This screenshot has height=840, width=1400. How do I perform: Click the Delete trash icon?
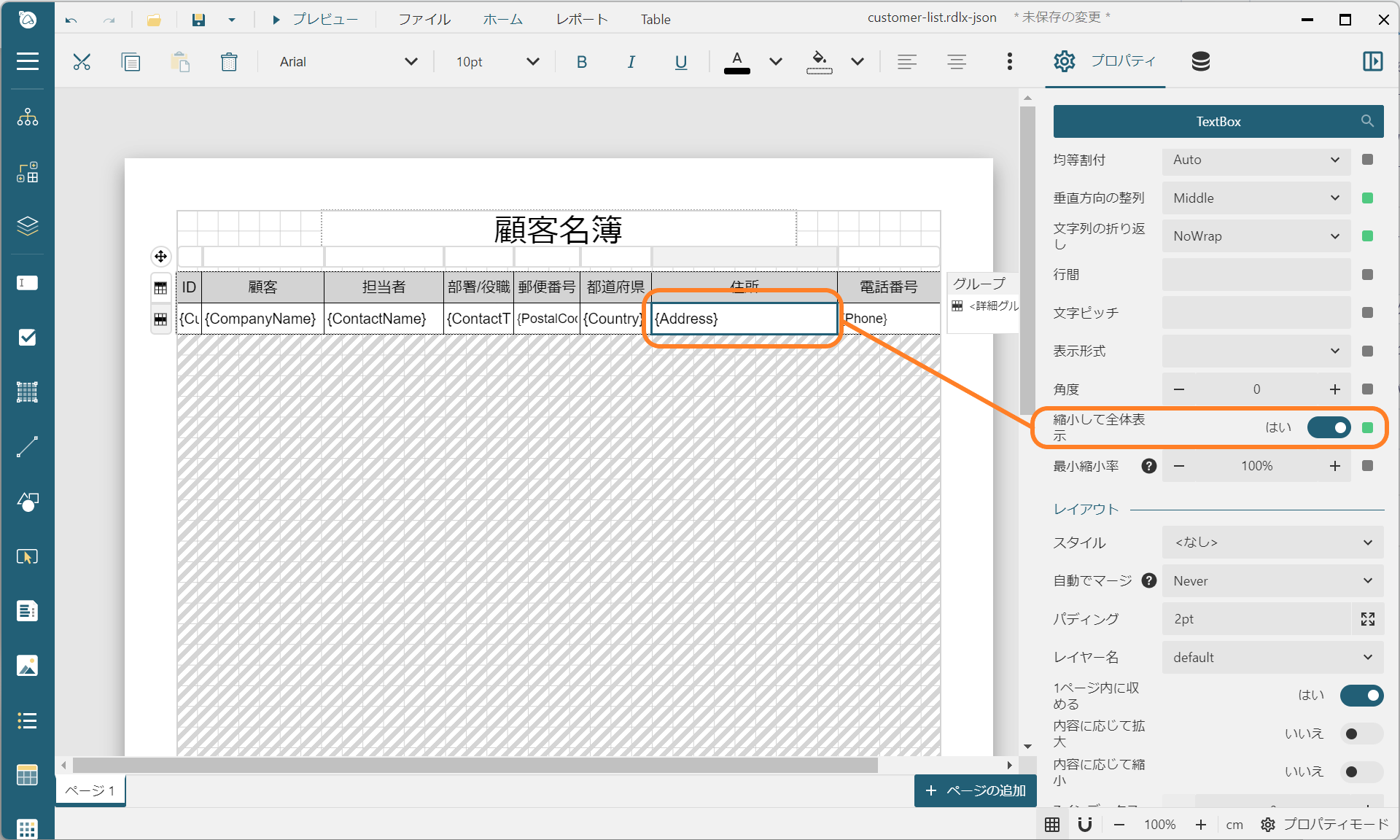(x=229, y=62)
